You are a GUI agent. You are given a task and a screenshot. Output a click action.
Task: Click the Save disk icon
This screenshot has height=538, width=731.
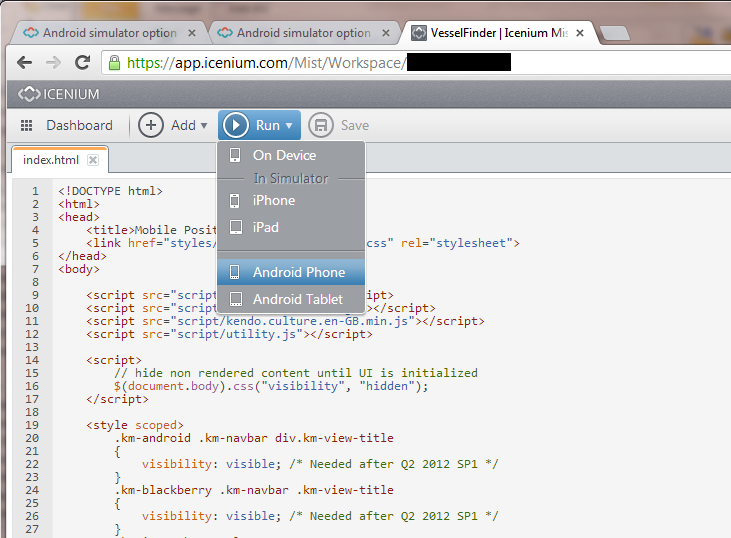321,125
